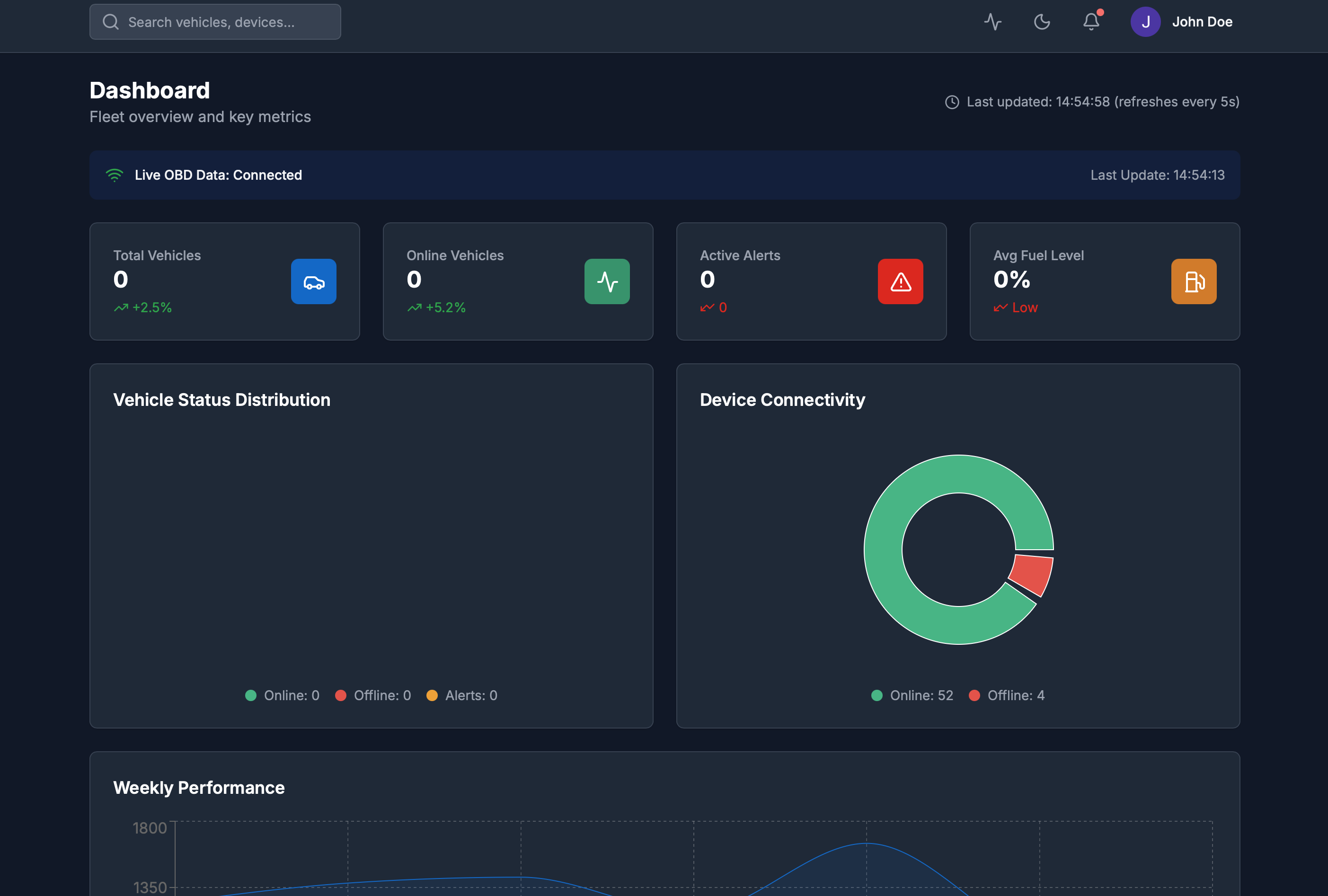Toggle the Online legend in Vehicle Status Distribution
1328x896 pixels.
tap(282, 695)
